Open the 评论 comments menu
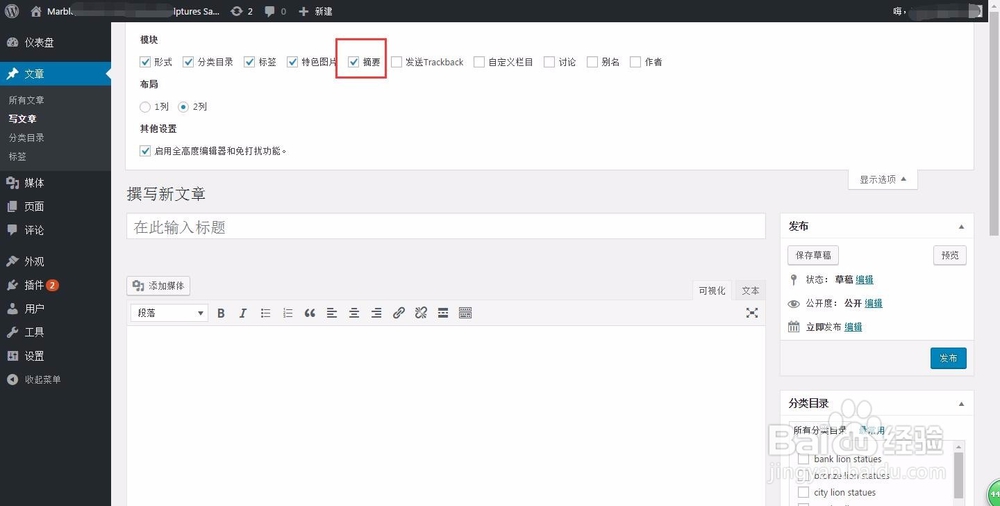The width and height of the screenshot is (1000, 506). (x=55, y=230)
